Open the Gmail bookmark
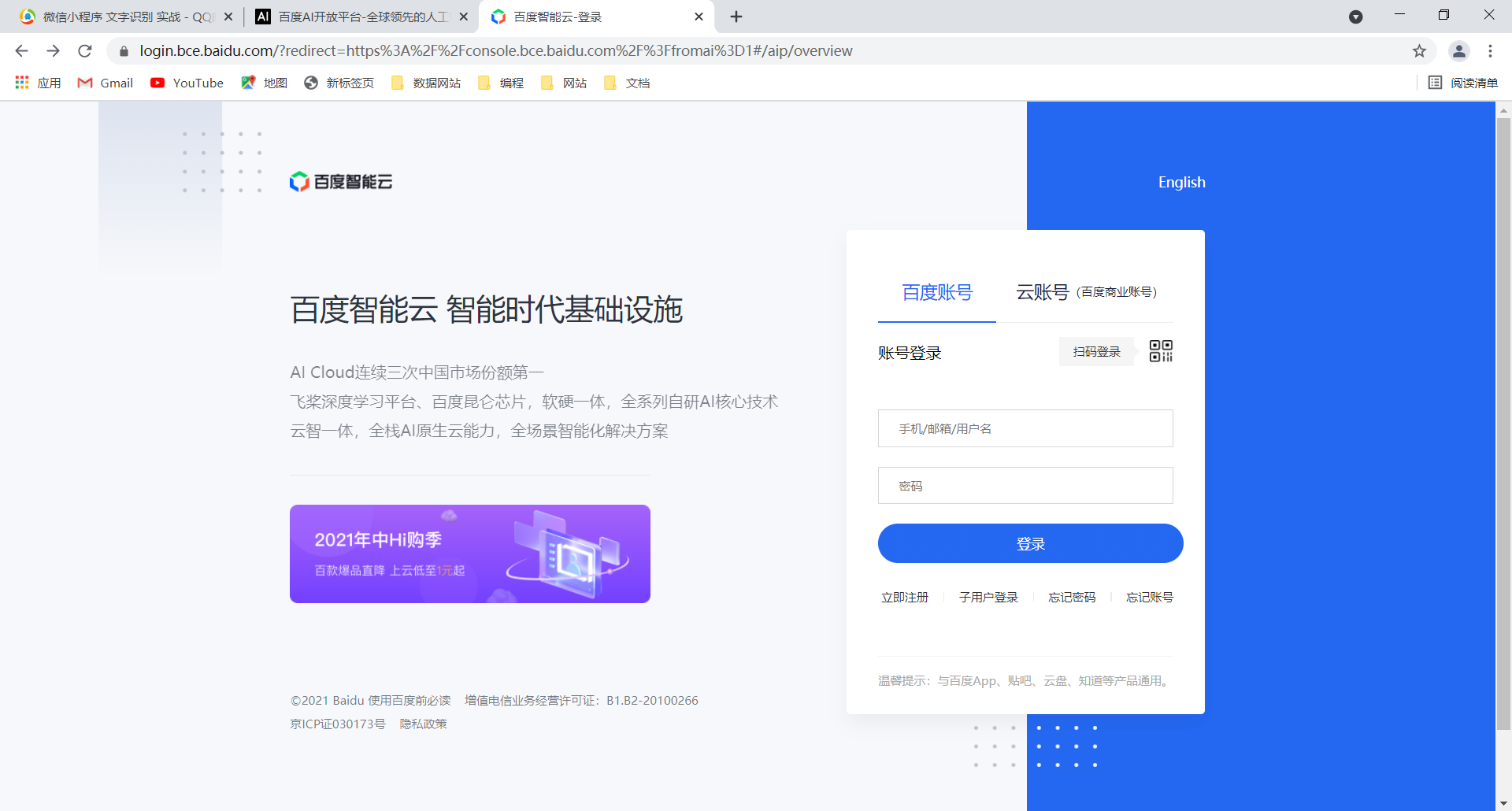 [x=105, y=83]
